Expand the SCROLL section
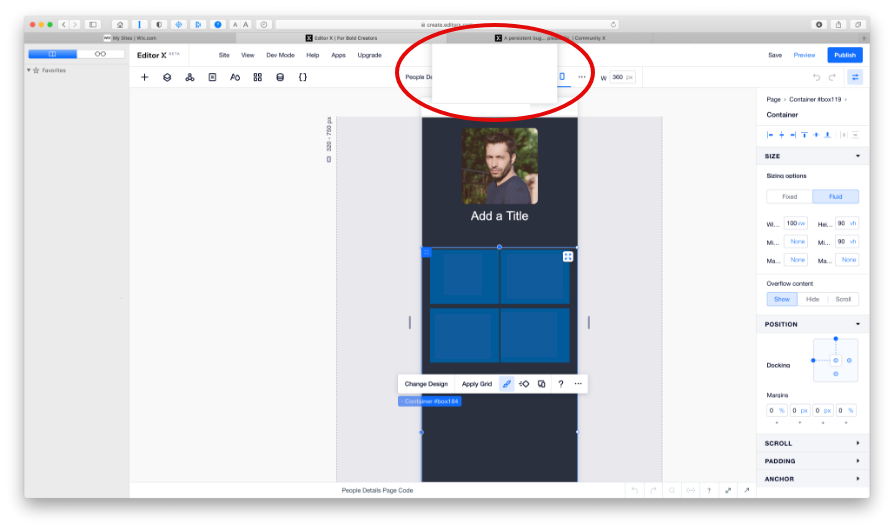 coord(858,443)
